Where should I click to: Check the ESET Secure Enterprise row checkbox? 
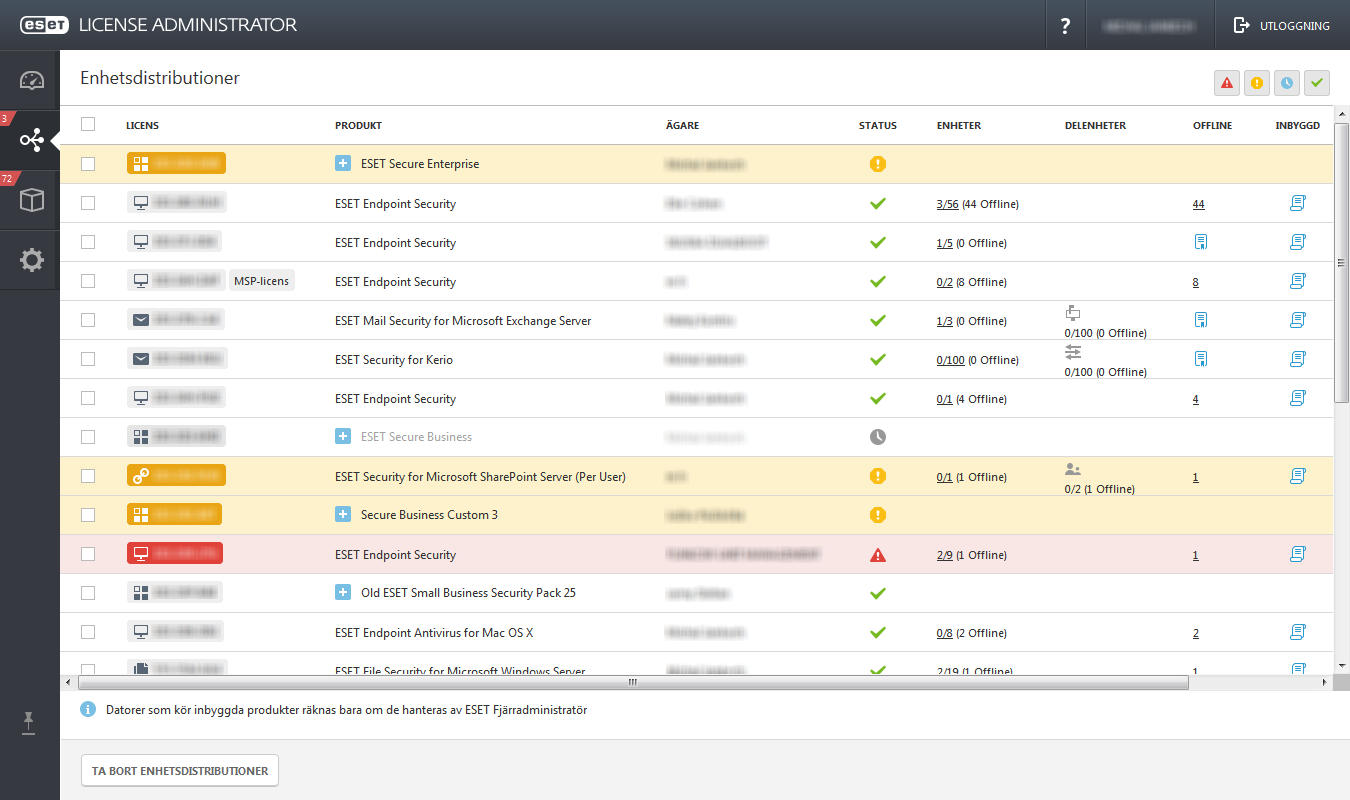(x=88, y=164)
